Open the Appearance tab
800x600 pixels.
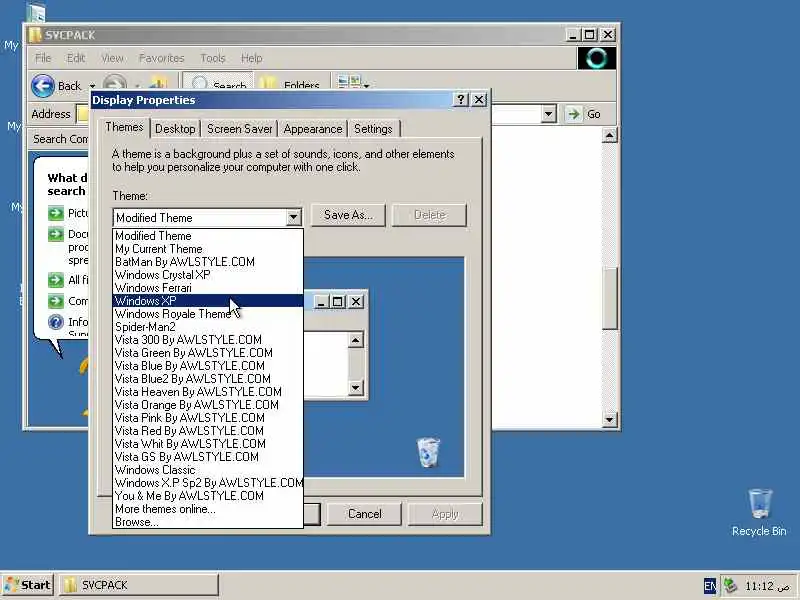pos(313,129)
